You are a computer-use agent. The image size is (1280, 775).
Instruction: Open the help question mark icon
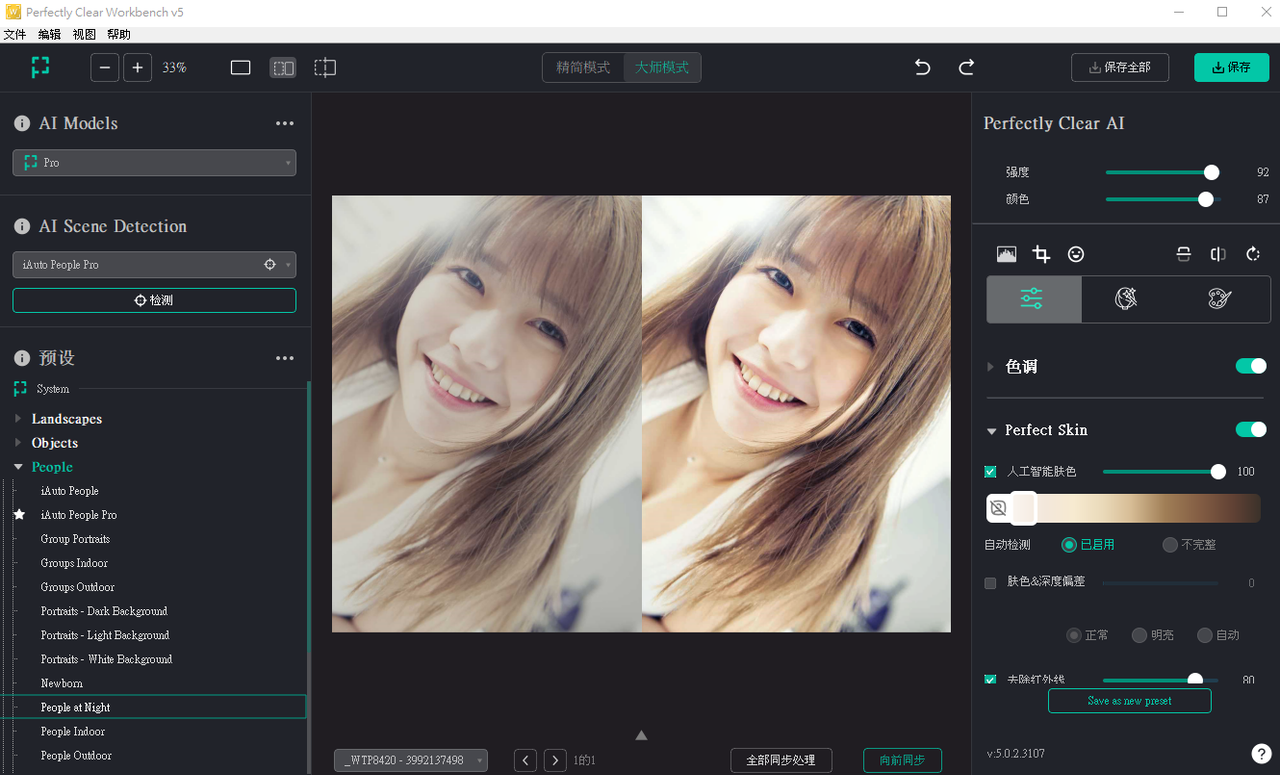tap(1261, 753)
